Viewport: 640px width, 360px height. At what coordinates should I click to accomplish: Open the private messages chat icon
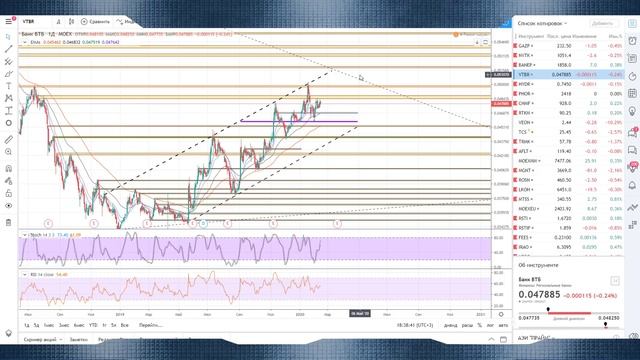click(x=632, y=150)
